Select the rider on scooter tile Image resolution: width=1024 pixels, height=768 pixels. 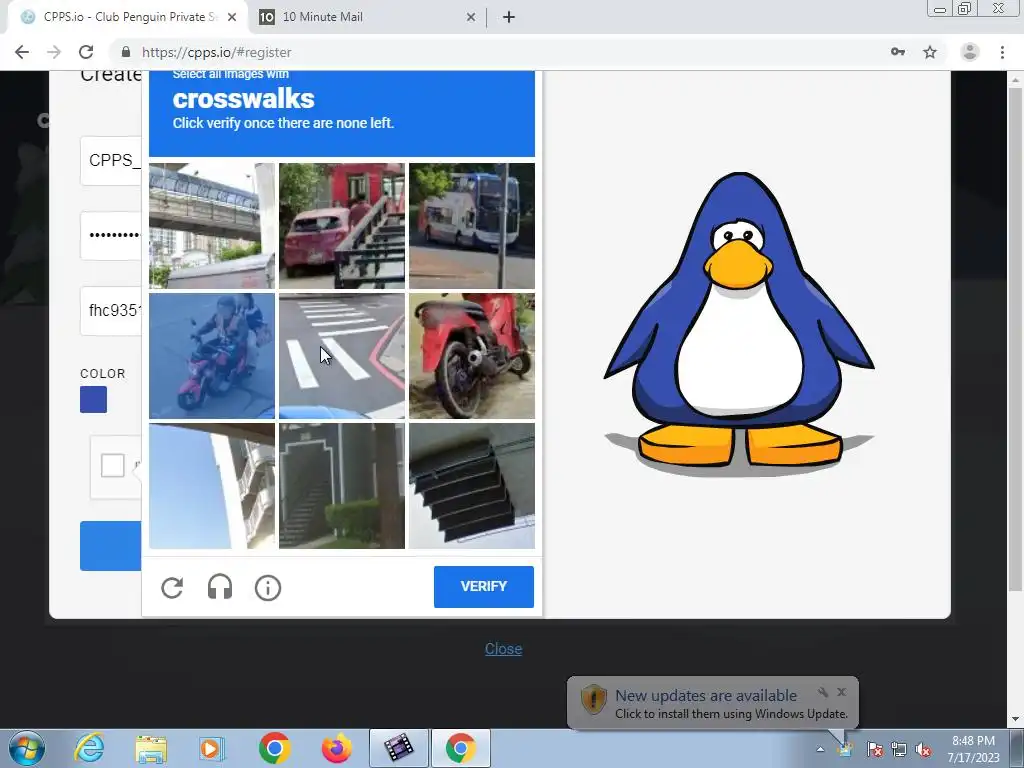point(212,356)
